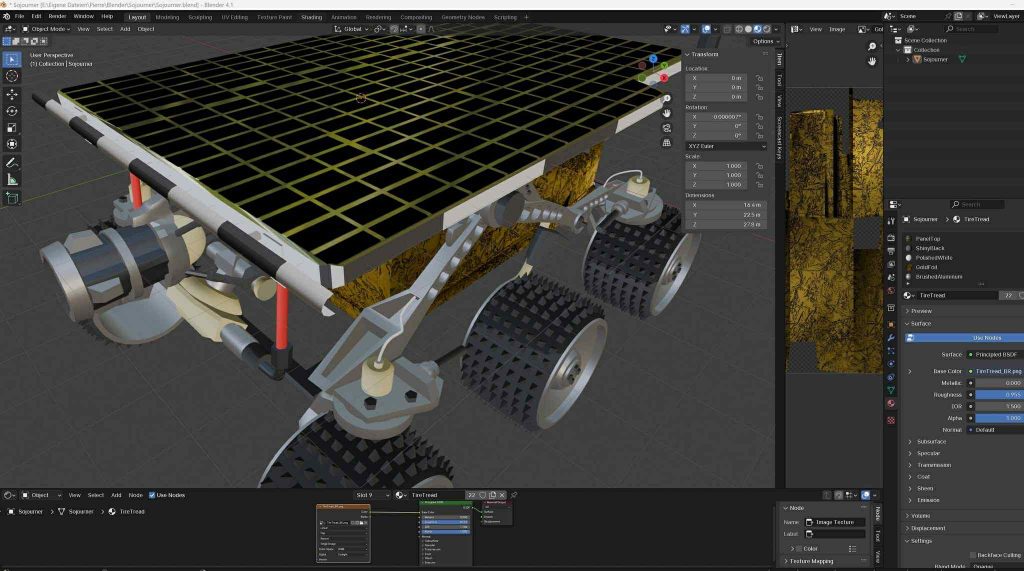Select the Cursor tool in the toolbar

12,76
